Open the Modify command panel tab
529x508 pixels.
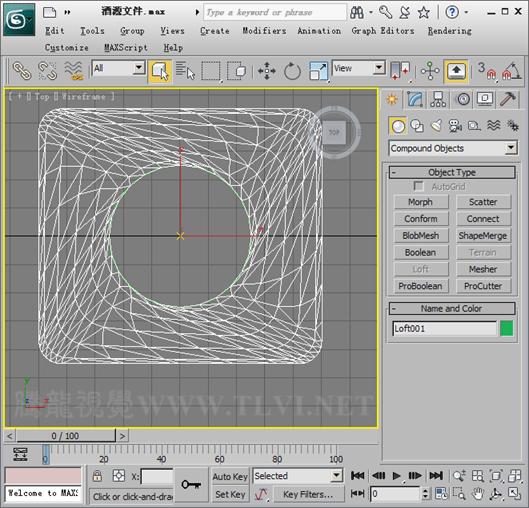point(415,99)
